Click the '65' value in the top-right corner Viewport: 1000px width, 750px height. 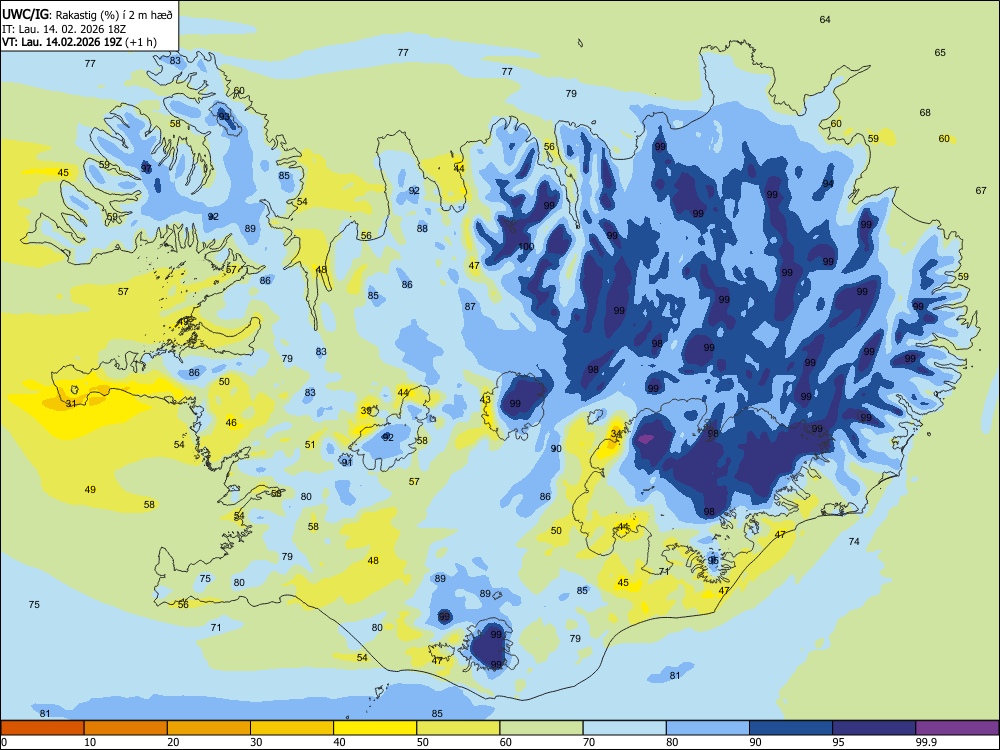click(x=940, y=53)
